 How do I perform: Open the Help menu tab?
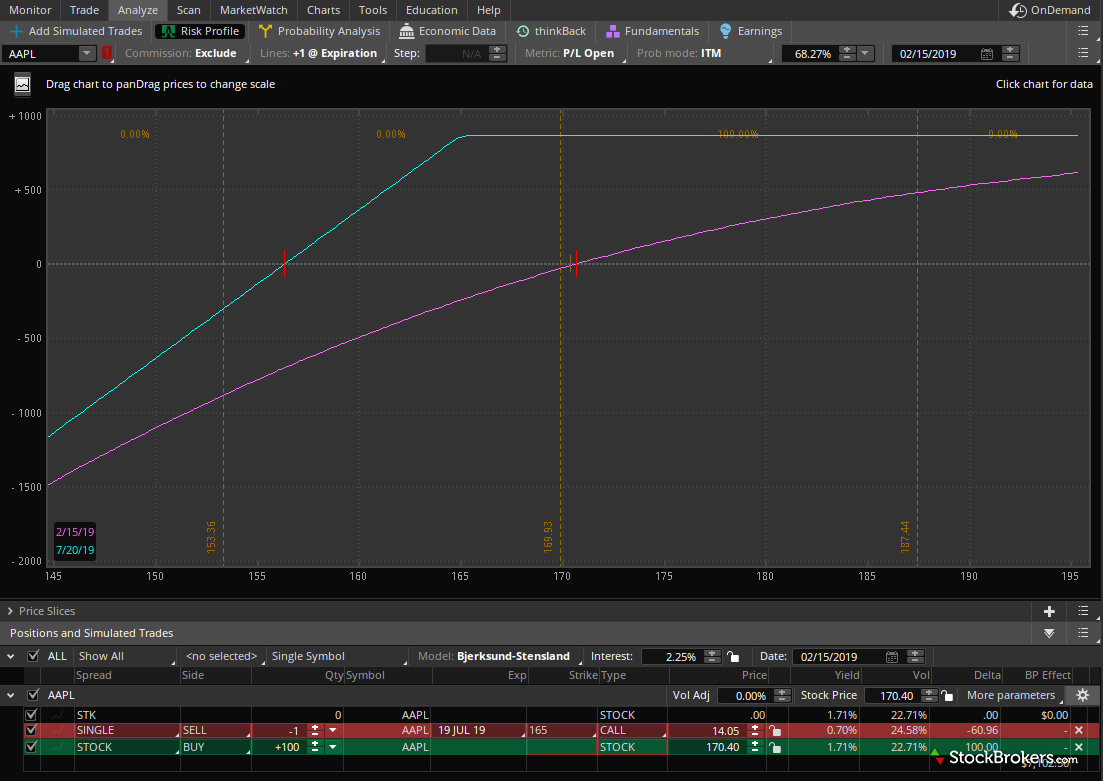coord(489,10)
